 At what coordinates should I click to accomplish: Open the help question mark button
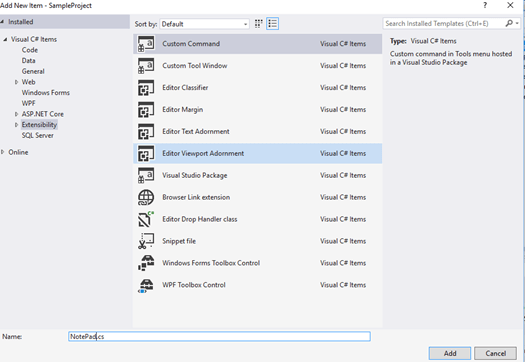coord(484,5)
